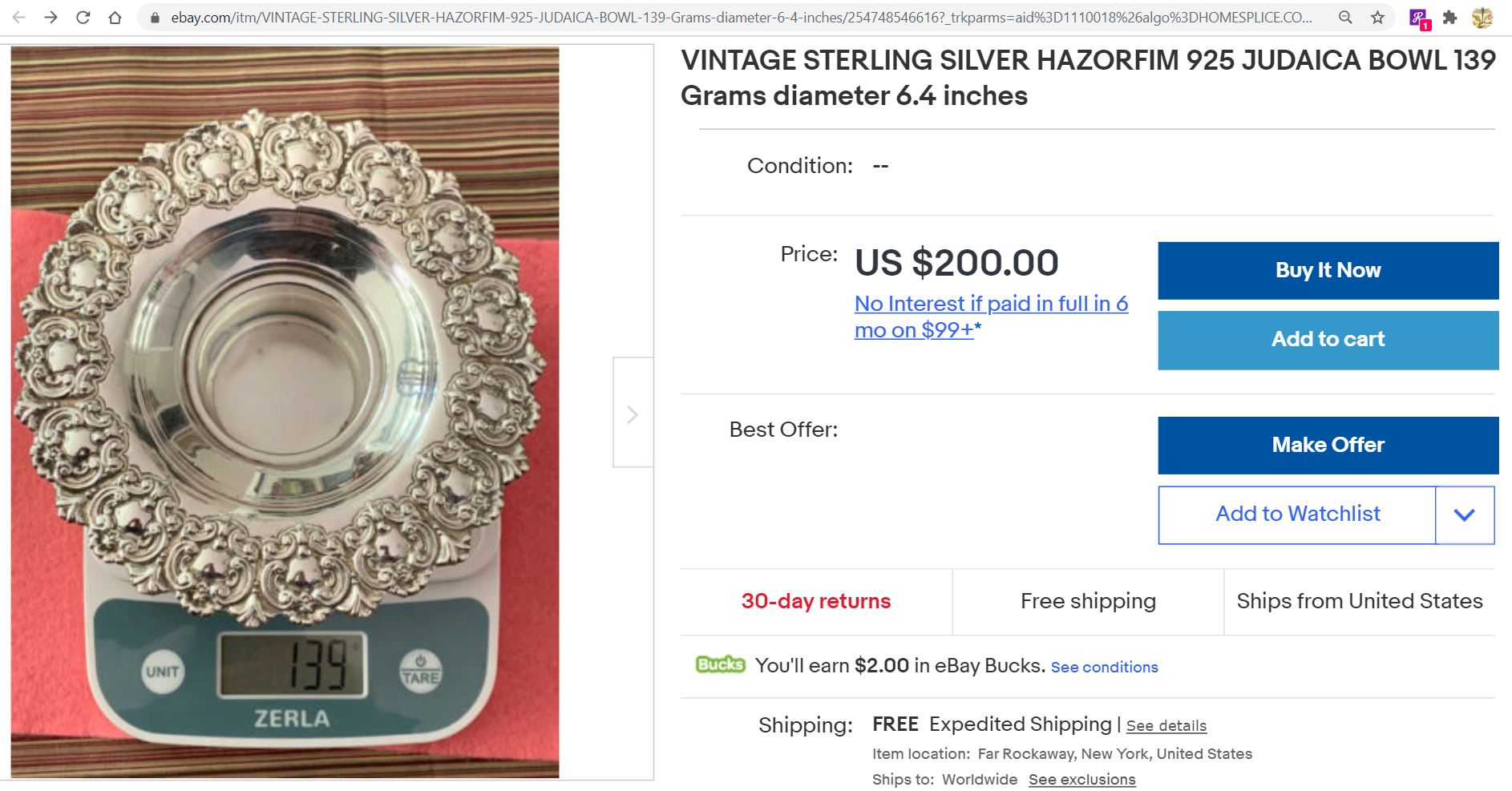Go to the browser home page
Image resolution: width=1512 pixels, height=791 pixels.
115,17
